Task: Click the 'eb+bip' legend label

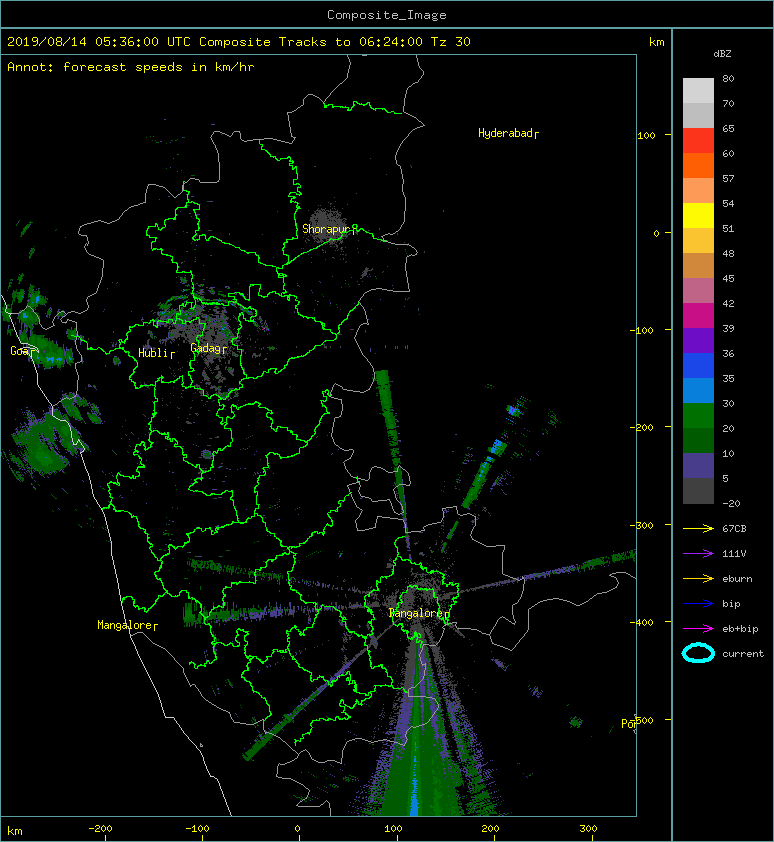Action: tap(740, 629)
